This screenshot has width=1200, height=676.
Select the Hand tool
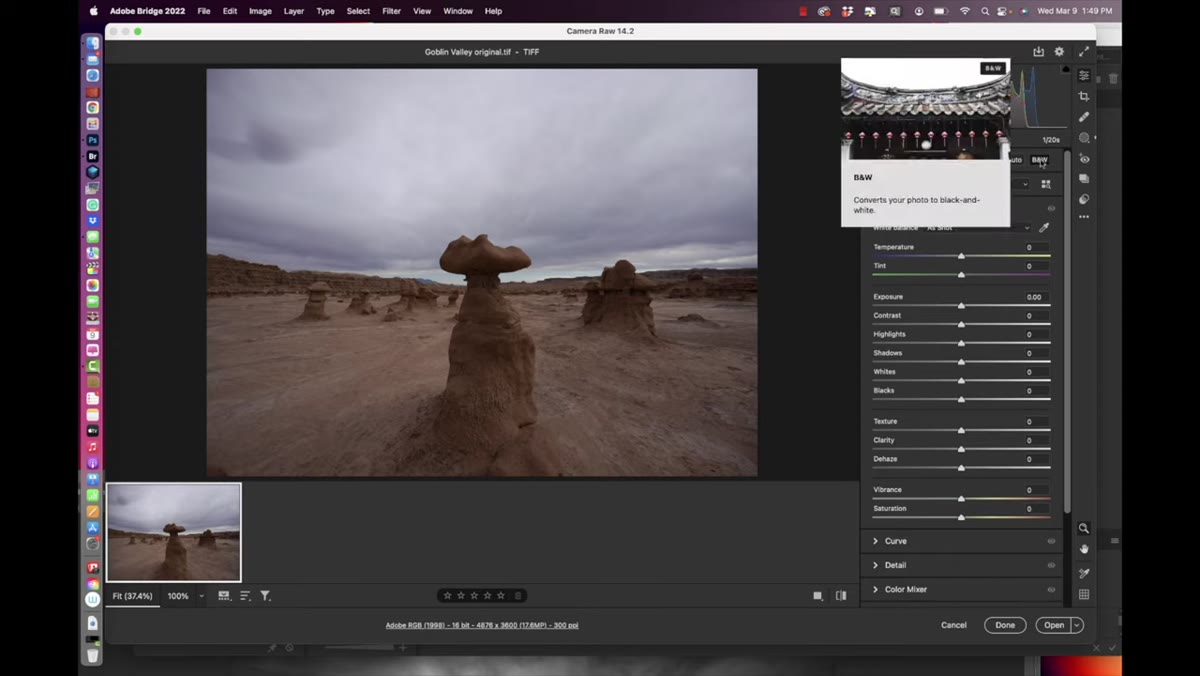point(1084,549)
